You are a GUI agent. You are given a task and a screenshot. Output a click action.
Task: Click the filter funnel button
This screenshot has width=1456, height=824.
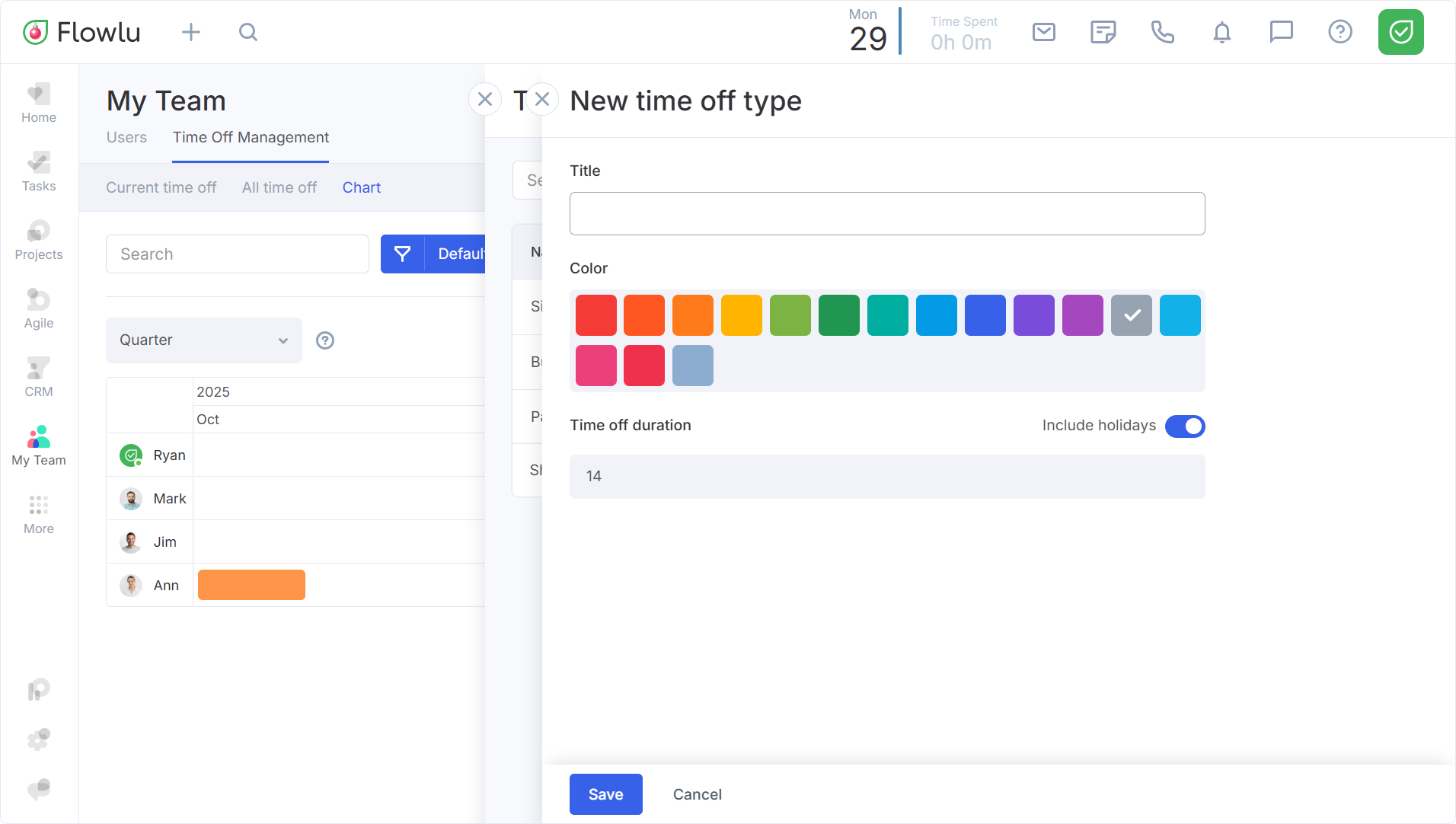pyautogui.click(x=402, y=254)
